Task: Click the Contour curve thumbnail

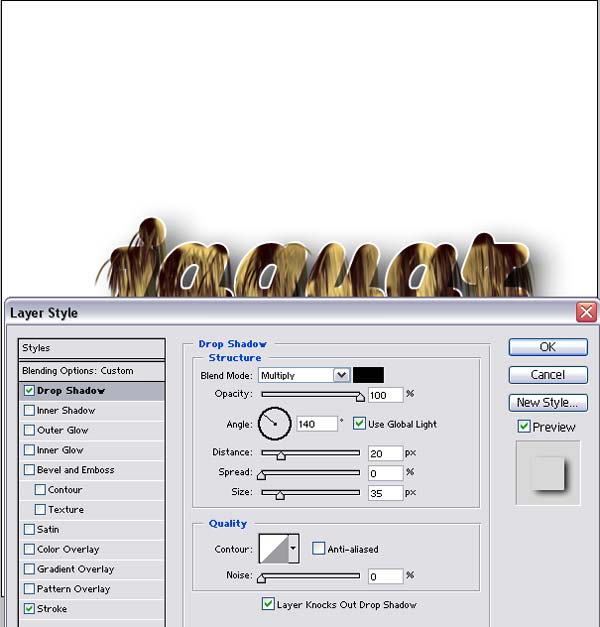Action: point(274,548)
